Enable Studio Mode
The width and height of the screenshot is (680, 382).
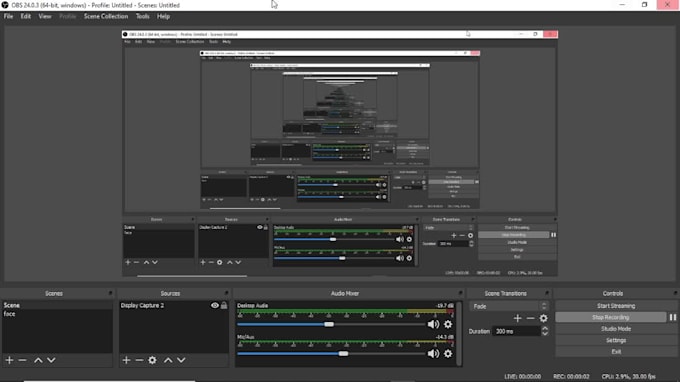[616, 329]
